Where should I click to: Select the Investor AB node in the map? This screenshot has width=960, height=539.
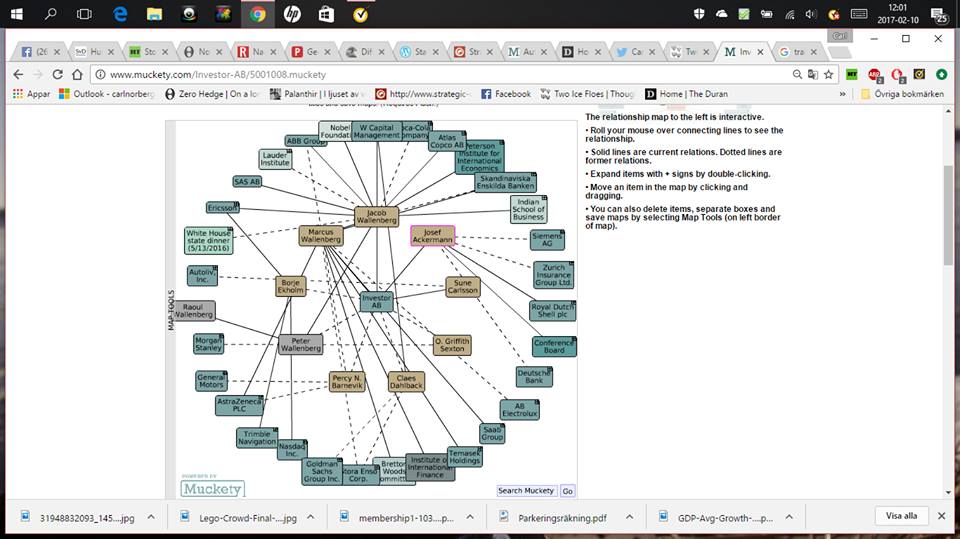click(x=377, y=301)
